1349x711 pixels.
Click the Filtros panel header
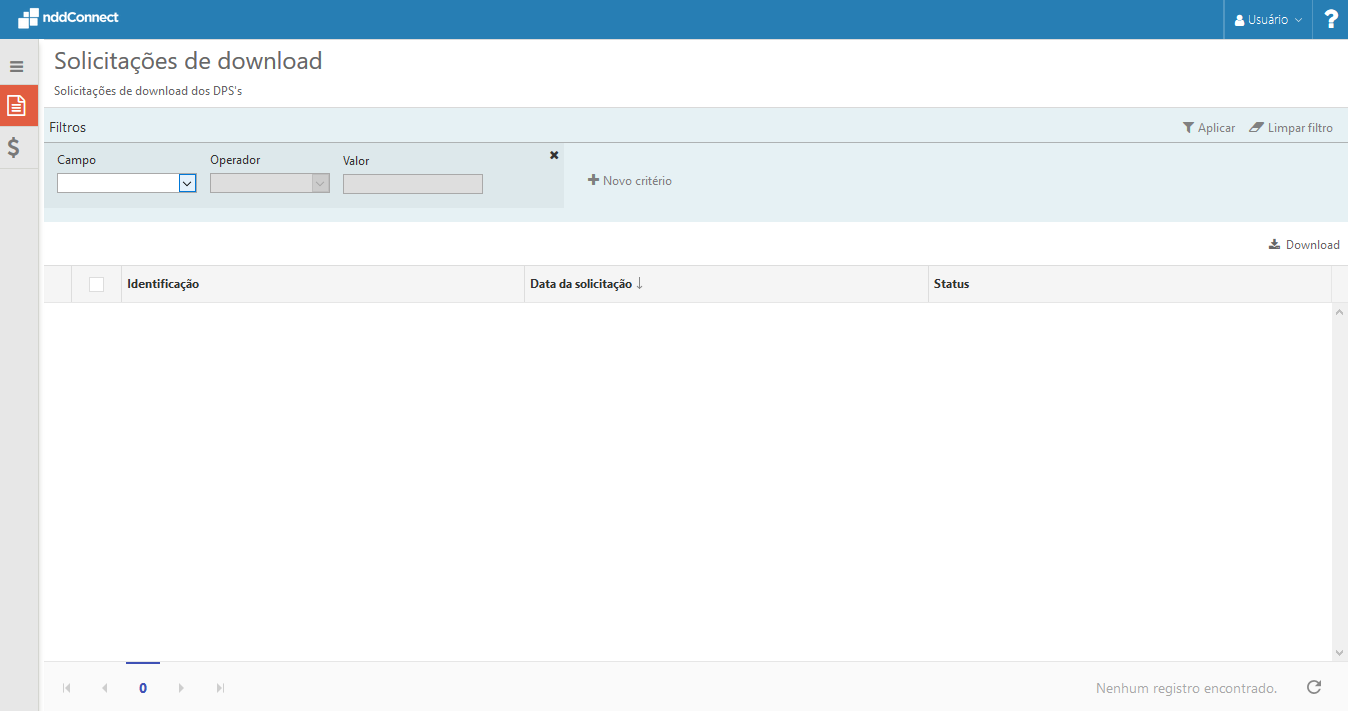click(x=68, y=127)
